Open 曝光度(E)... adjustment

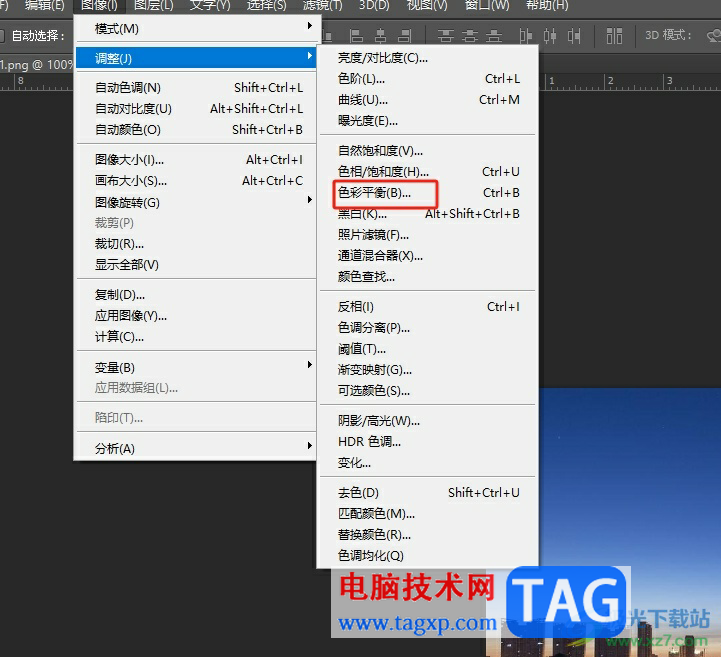(428, 121)
